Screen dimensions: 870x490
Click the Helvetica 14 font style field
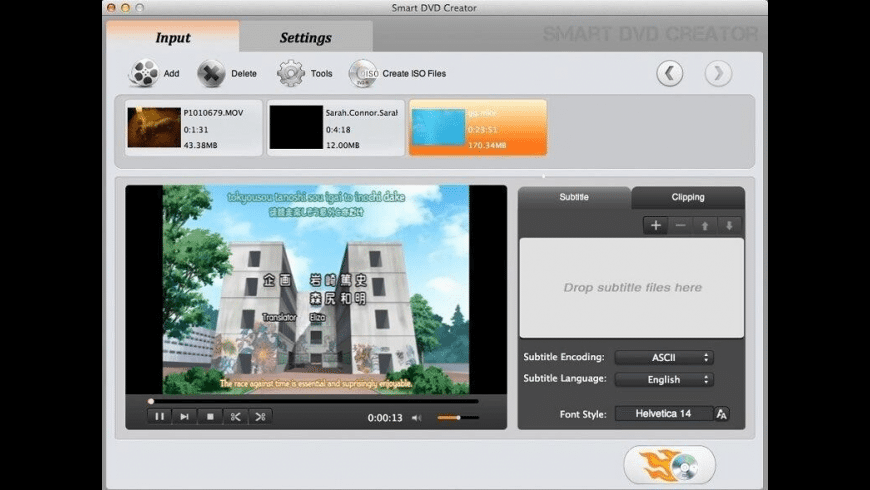(664, 413)
